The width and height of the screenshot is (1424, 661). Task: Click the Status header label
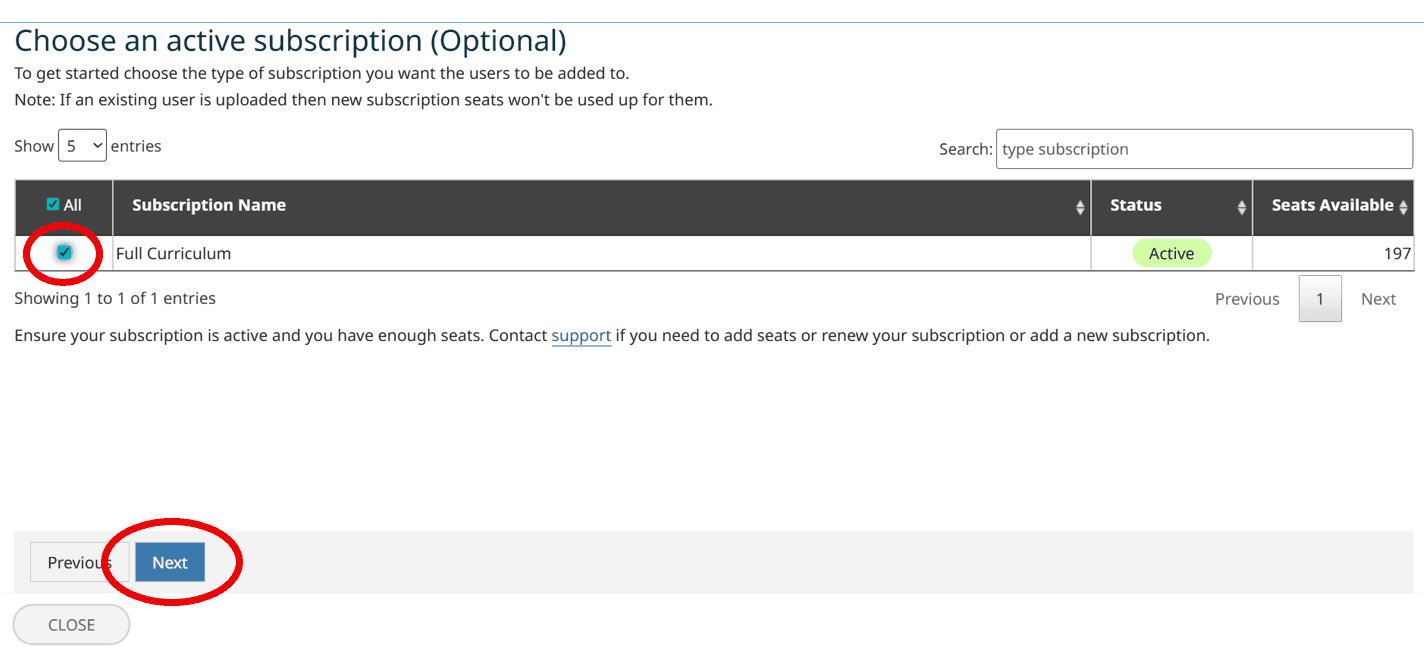coord(1136,205)
